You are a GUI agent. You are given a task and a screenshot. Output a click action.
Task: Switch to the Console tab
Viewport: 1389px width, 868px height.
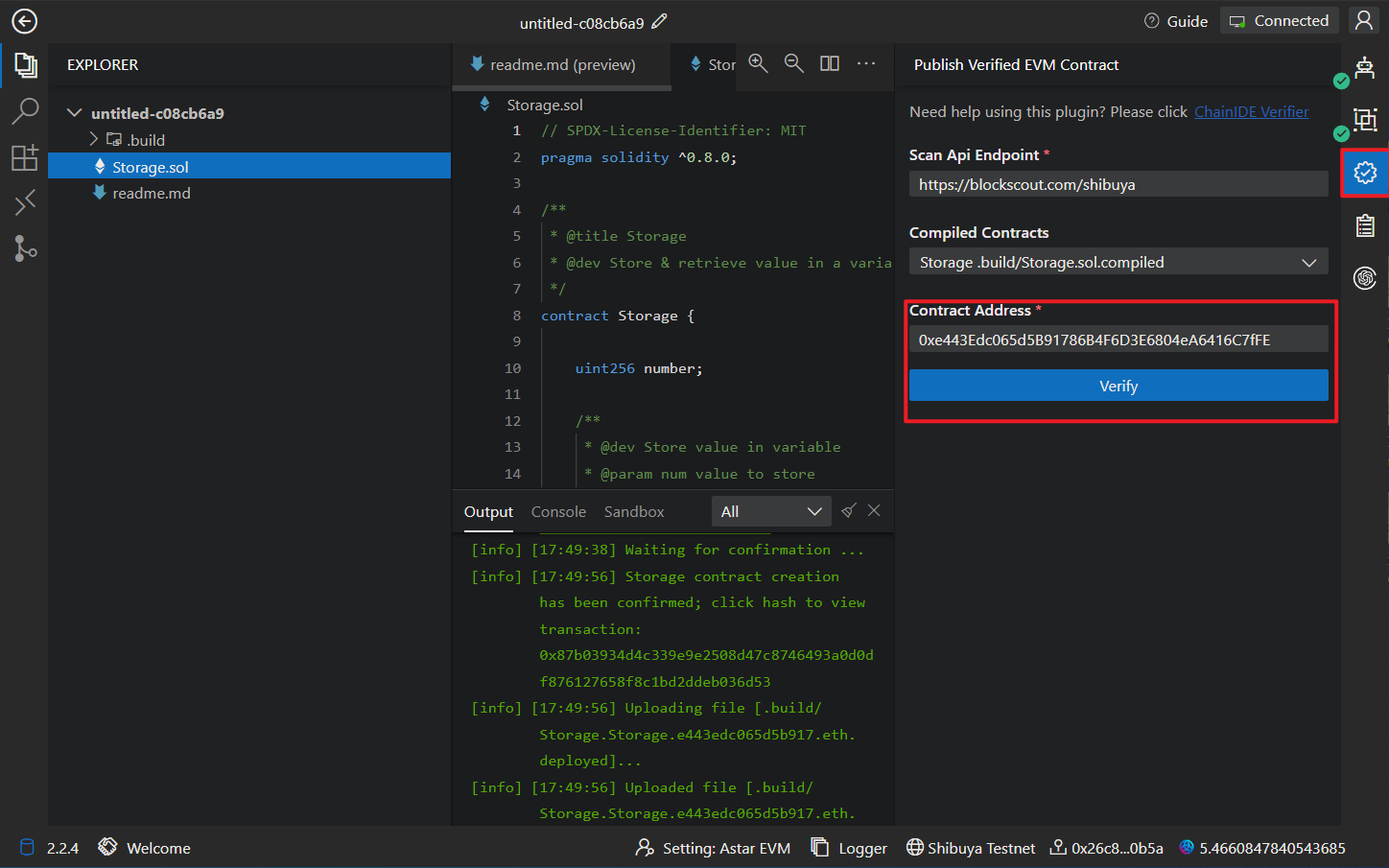(x=558, y=512)
